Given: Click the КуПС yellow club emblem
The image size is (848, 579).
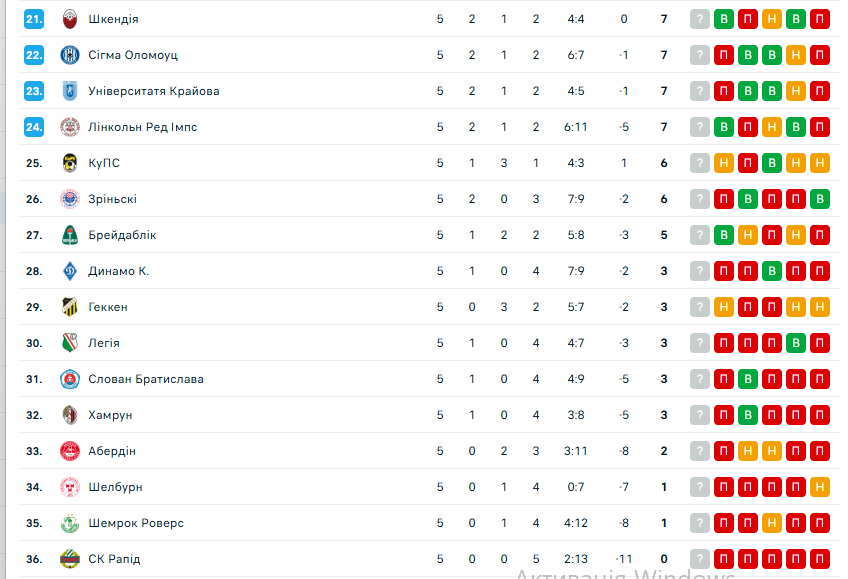Looking at the screenshot, I should pos(69,163).
